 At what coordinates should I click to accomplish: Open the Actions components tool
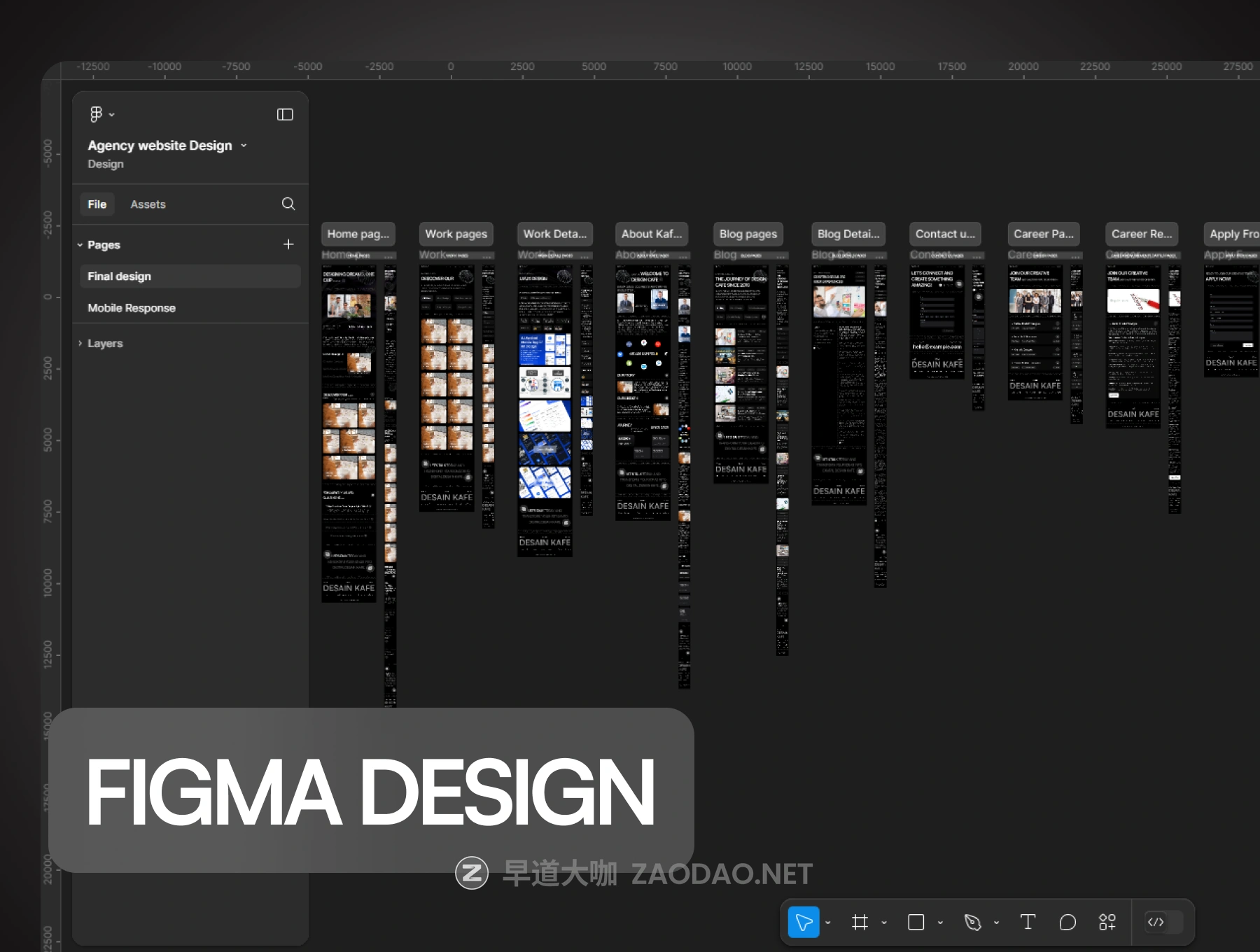point(1107,922)
